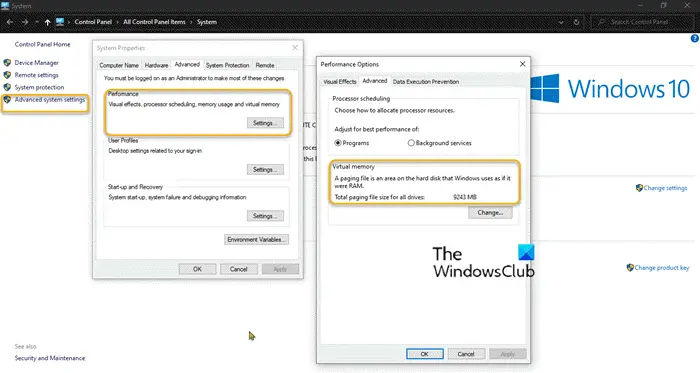Open the Start-up and Recovery Settings button
Viewport: 700px width, 373px height.
pos(265,216)
